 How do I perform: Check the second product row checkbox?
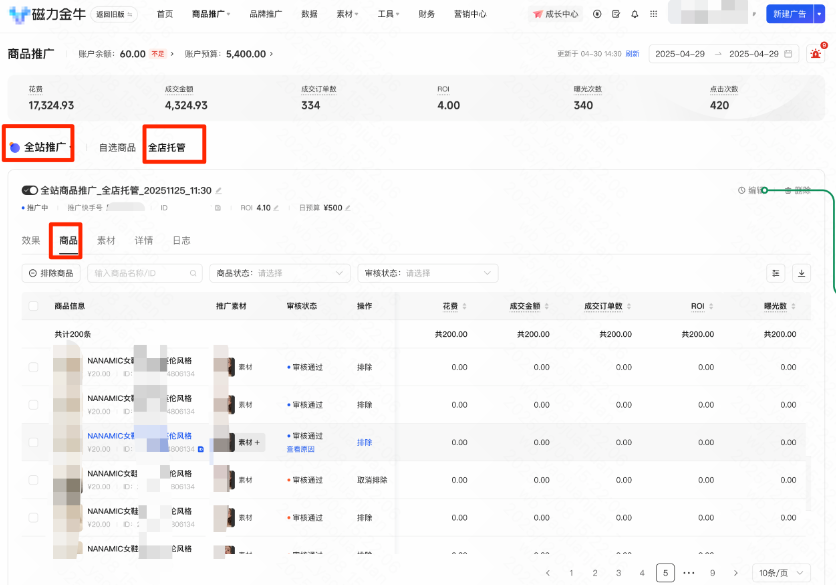(x=33, y=405)
